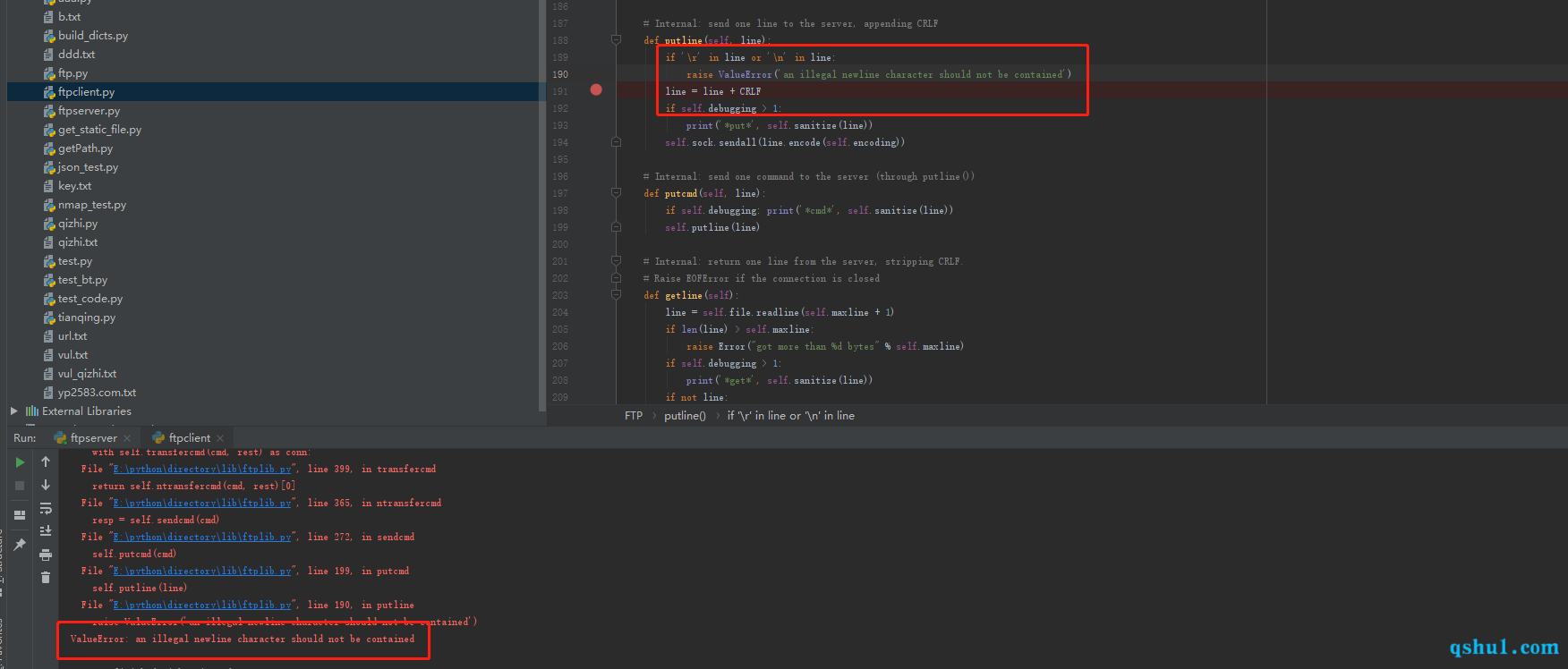Click the Python icon of ftpclient.py row

tap(49, 92)
